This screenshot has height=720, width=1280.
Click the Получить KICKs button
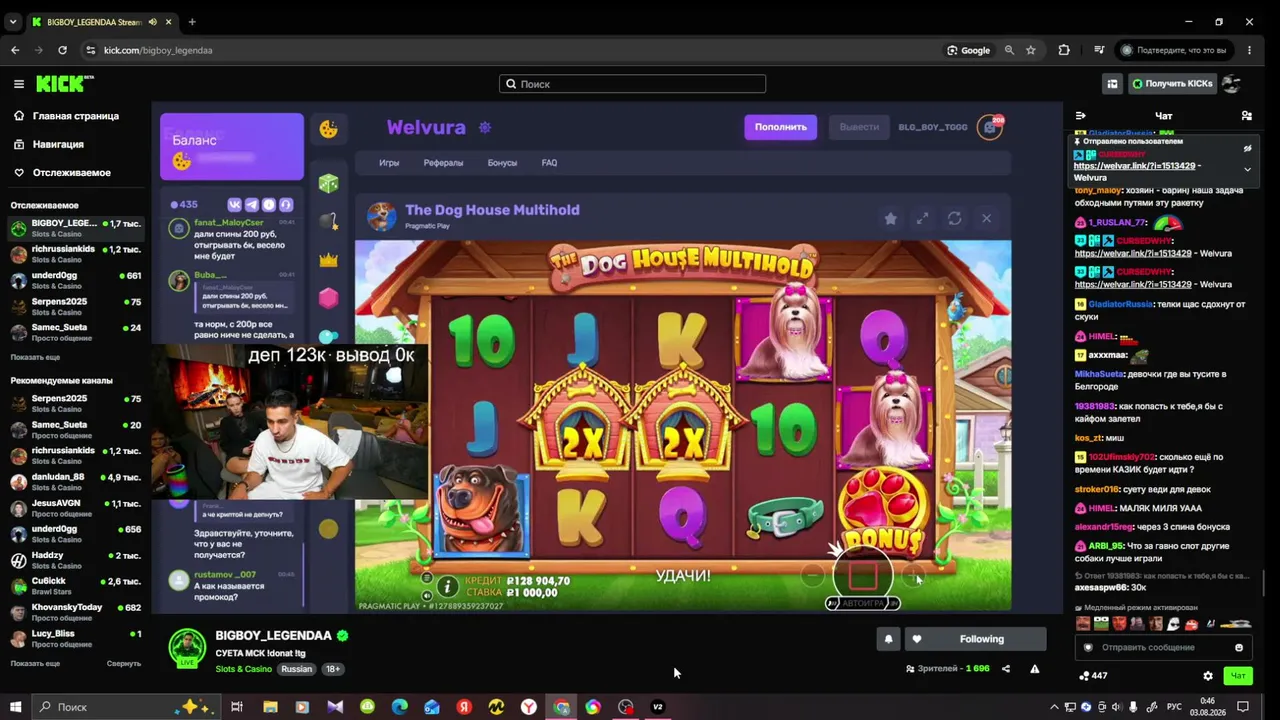pyautogui.click(x=1173, y=84)
